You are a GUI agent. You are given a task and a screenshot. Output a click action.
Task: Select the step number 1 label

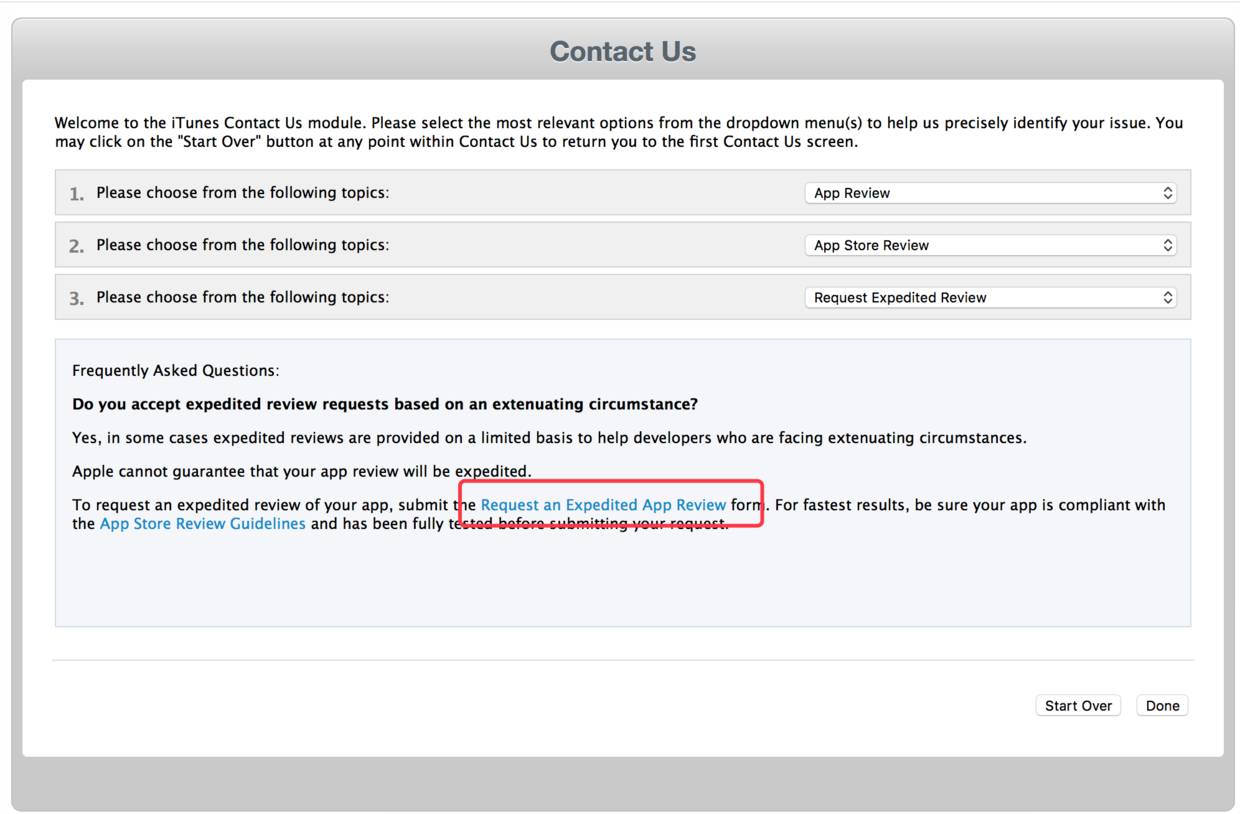(76, 194)
